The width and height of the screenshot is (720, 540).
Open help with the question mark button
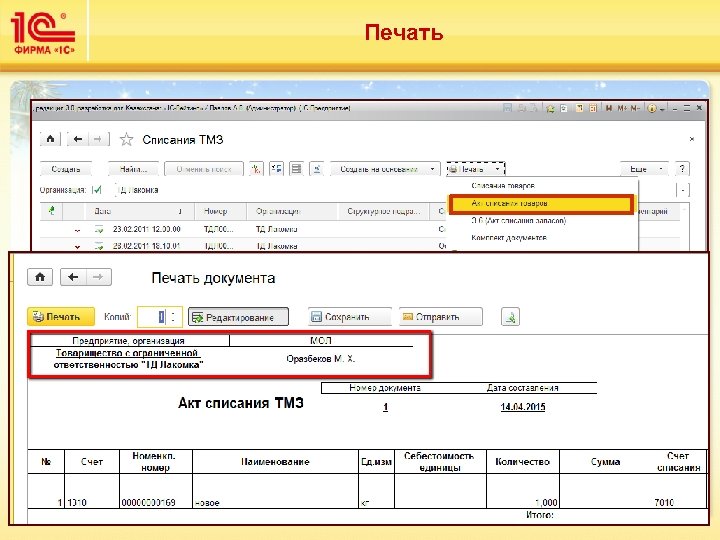(682, 169)
